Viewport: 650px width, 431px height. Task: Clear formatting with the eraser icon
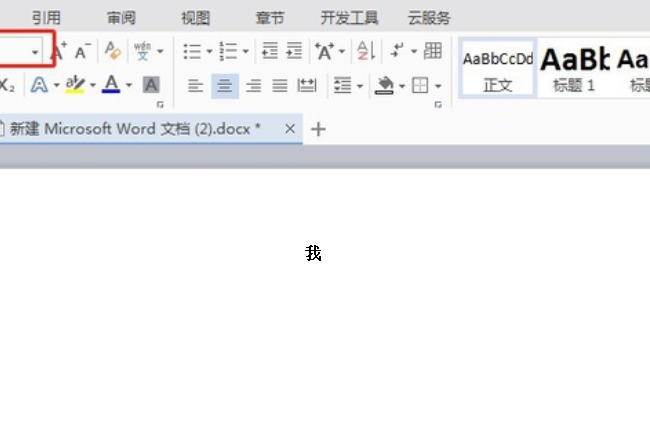click(112, 51)
